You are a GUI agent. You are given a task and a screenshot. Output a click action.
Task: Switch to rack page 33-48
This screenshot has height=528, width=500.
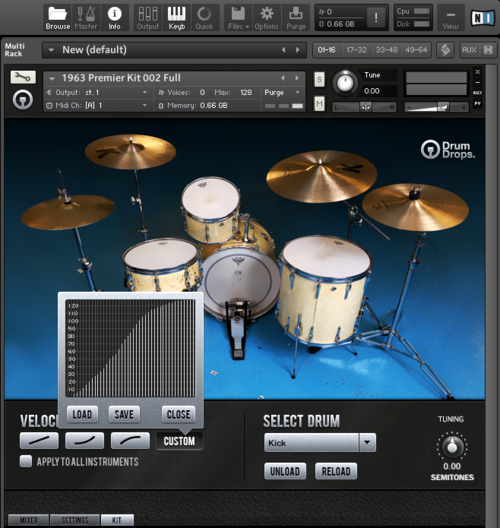pyautogui.click(x=386, y=50)
